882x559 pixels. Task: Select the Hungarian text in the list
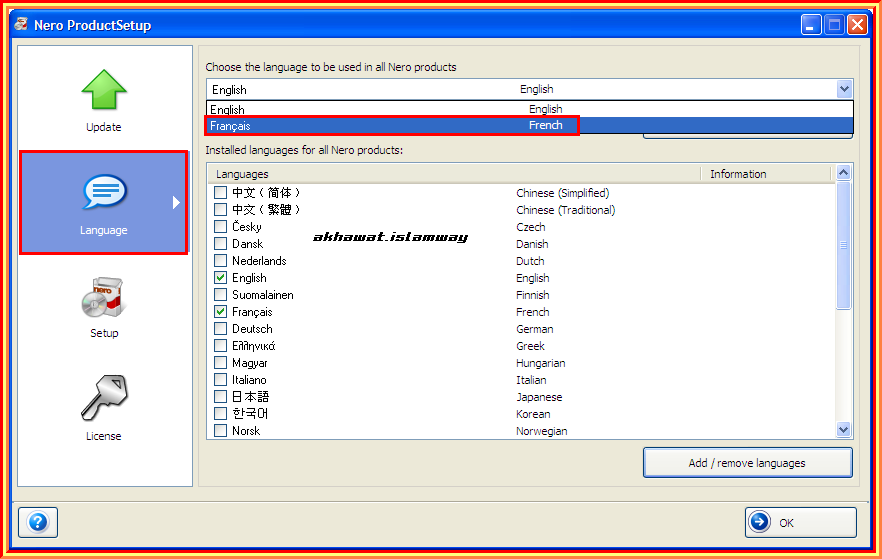tap(541, 363)
